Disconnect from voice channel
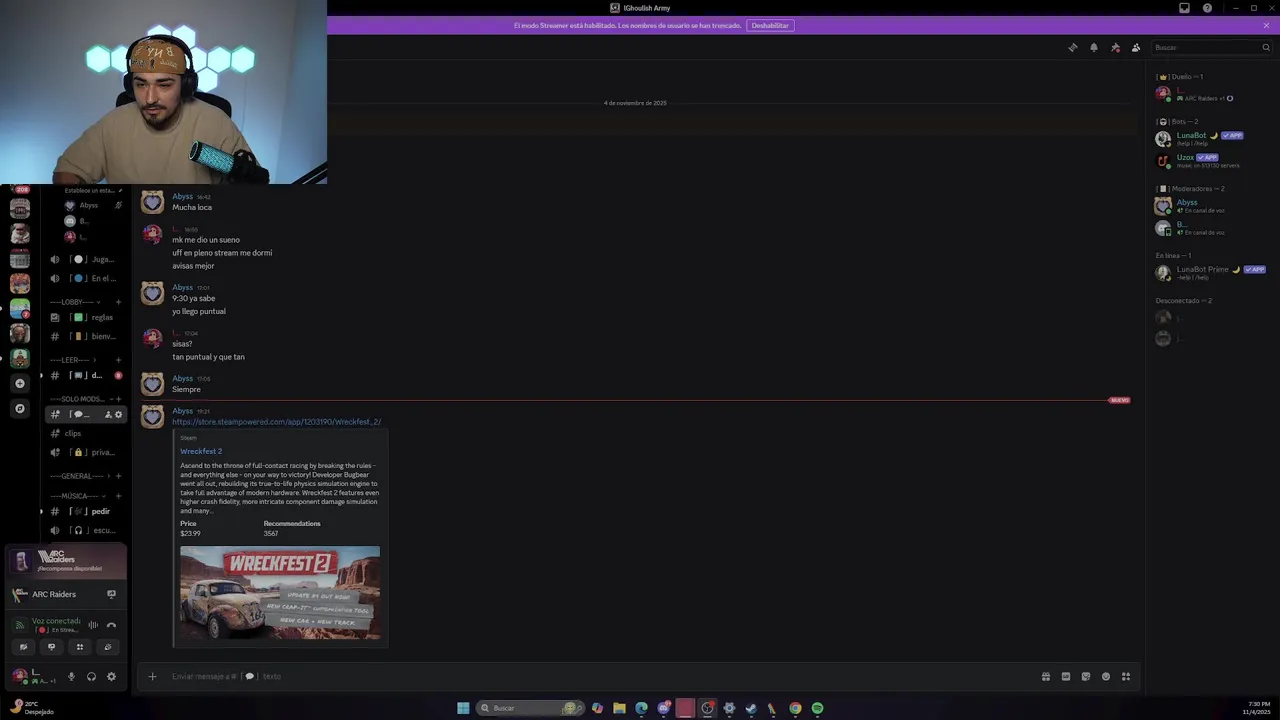 [111, 625]
